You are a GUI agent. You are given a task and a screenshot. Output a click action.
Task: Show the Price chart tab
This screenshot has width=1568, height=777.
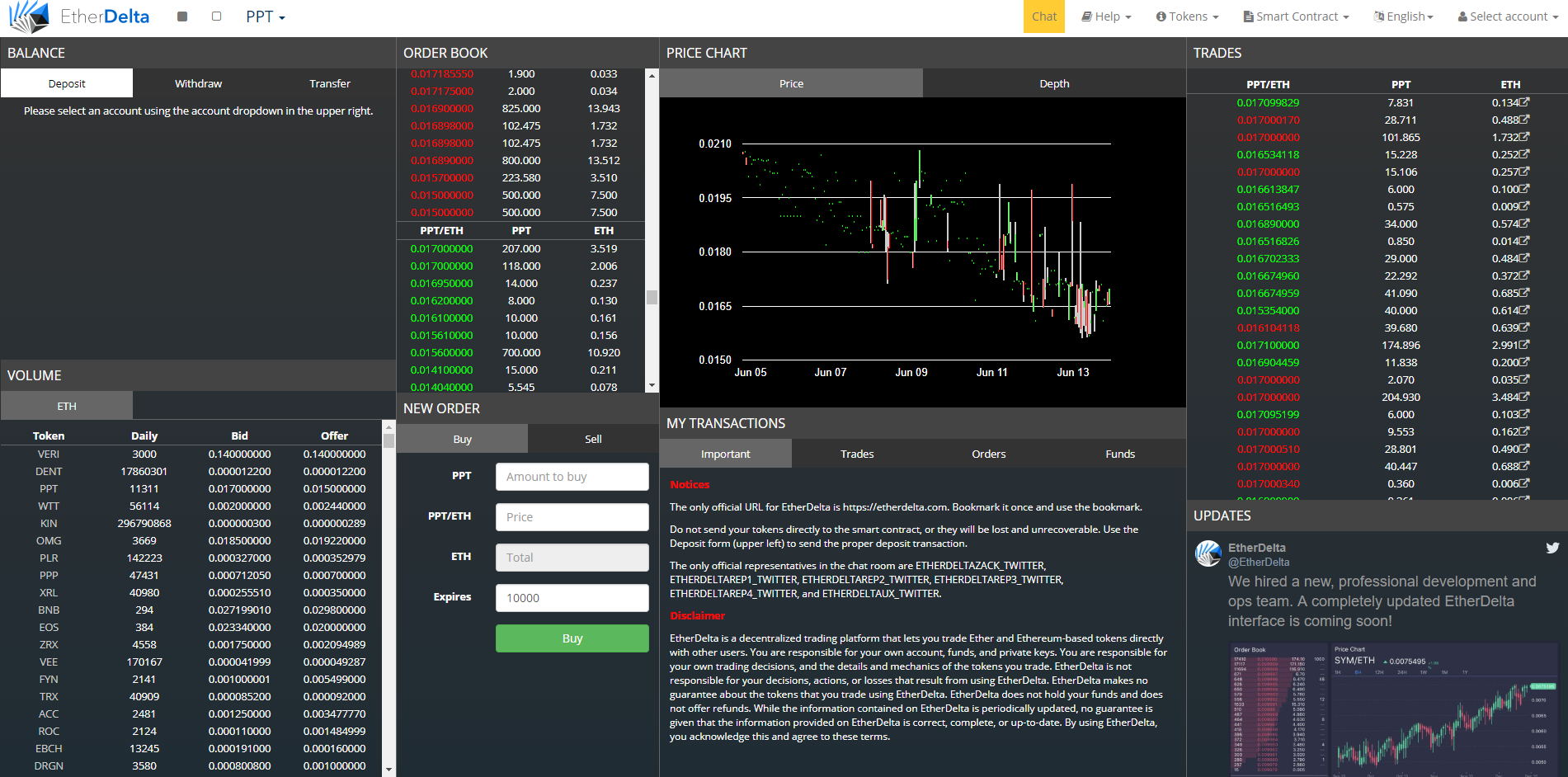point(791,83)
